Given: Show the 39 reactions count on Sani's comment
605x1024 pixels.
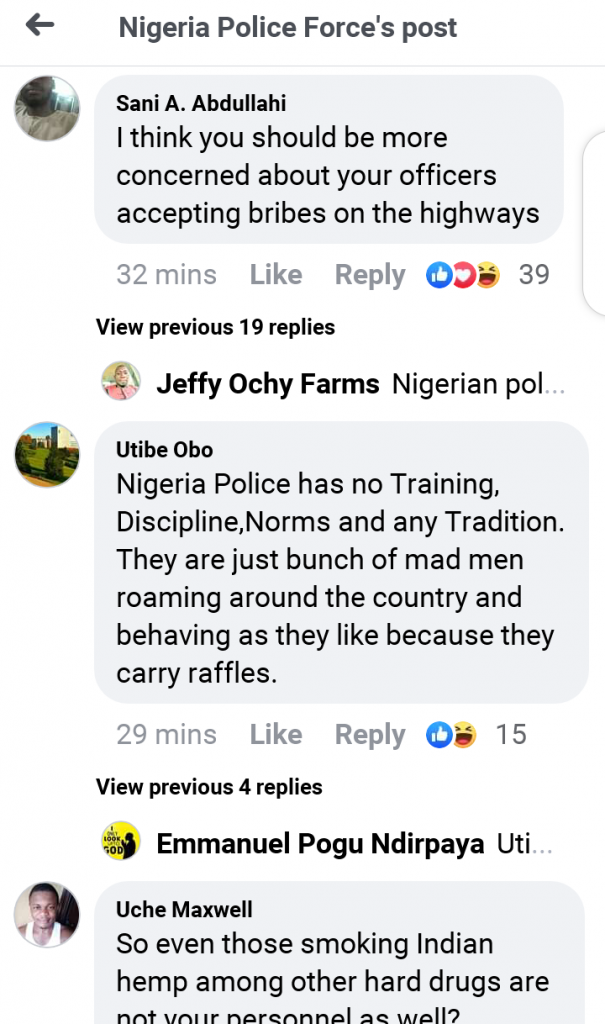Looking at the screenshot, I should click(534, 275).
